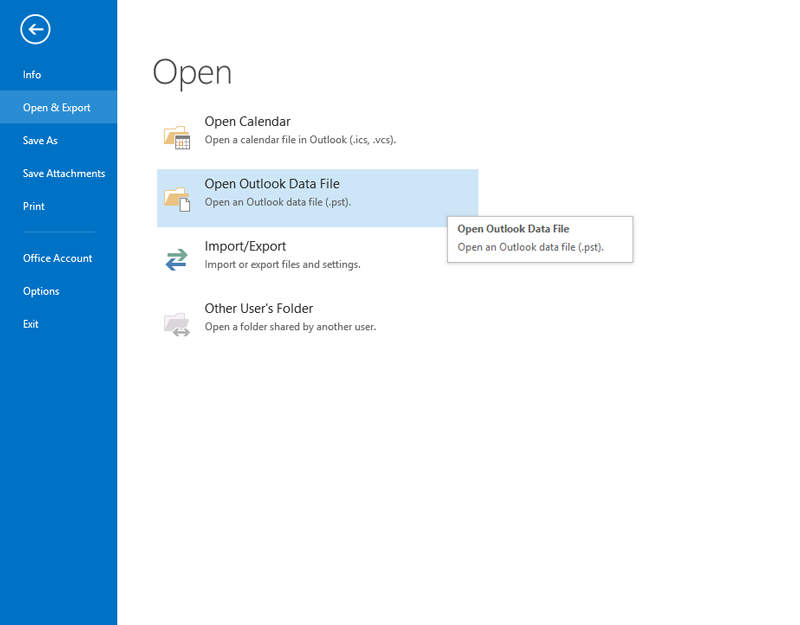Click the 'Open' page heading
Screen dimensions: 800x625
[192, 72]
